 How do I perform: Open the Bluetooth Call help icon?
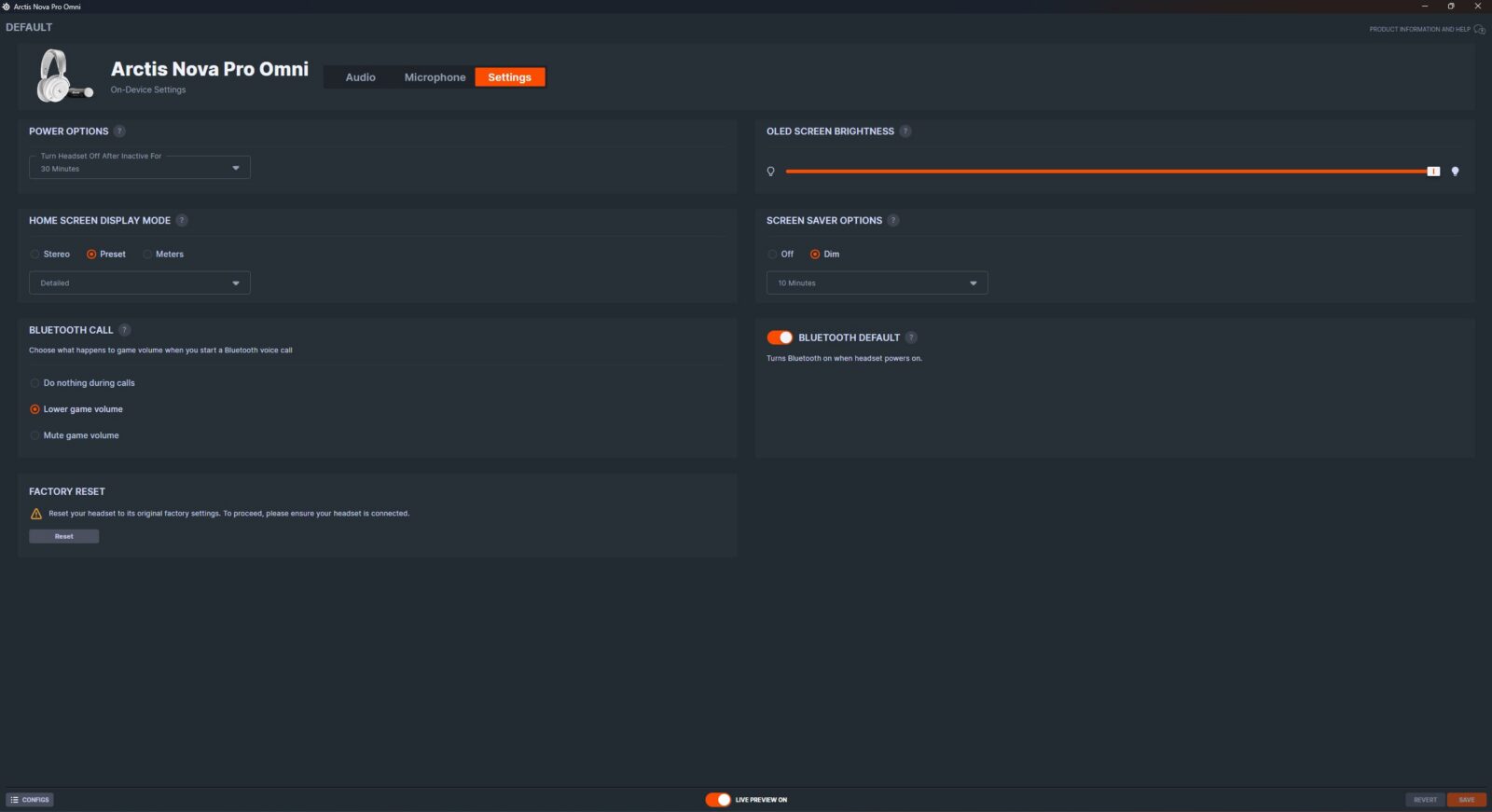(125, 330)
